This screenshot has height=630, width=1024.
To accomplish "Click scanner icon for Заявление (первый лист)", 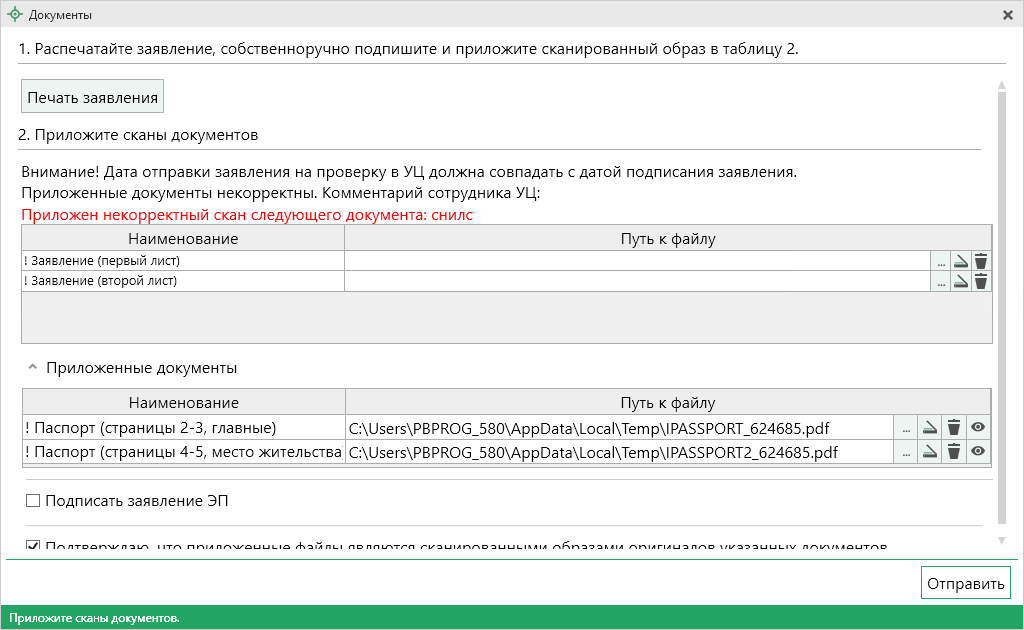I will [x=960, y=261].
